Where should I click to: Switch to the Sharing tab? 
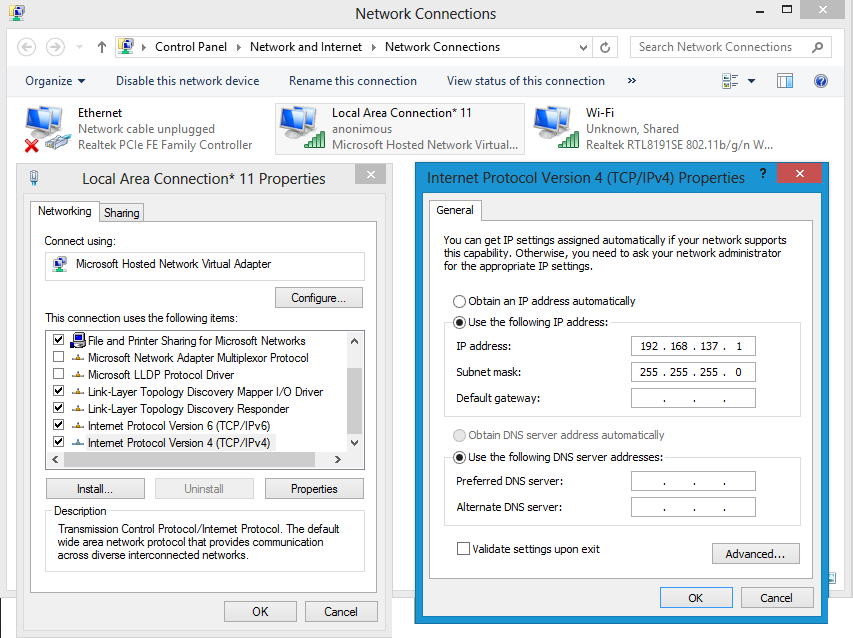coord(121,213)
